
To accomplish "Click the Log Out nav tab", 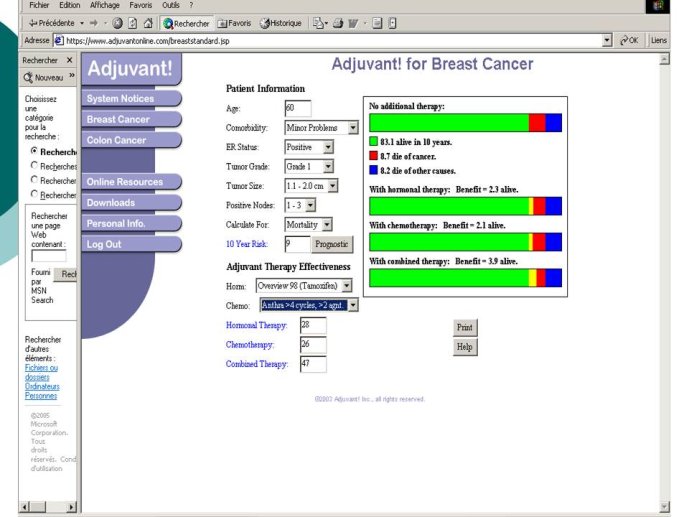I will click(131, 244).
